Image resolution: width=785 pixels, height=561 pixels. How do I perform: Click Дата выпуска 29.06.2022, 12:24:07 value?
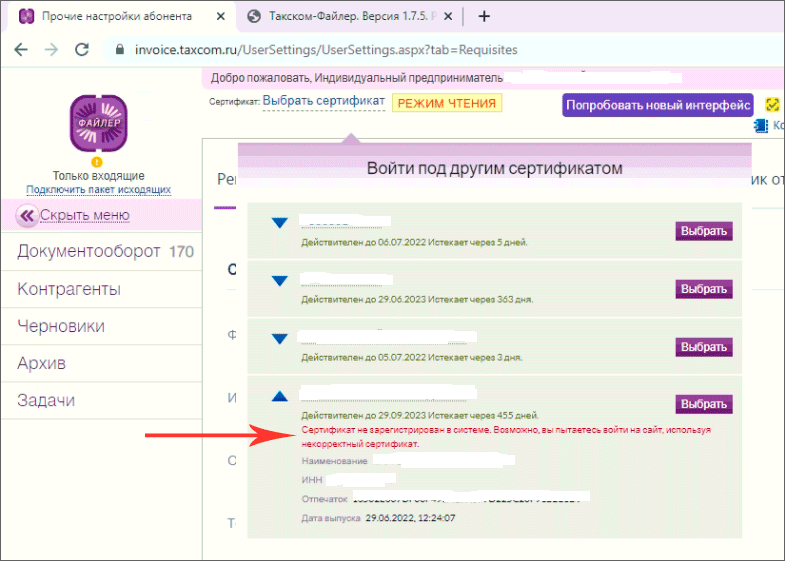click(x=410, y=518)
